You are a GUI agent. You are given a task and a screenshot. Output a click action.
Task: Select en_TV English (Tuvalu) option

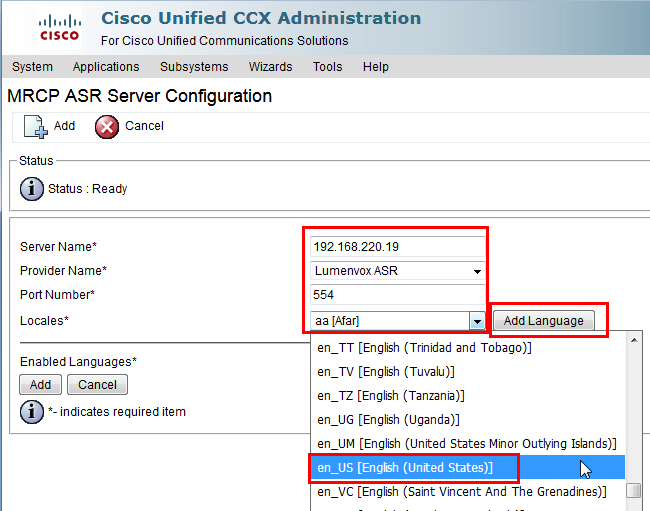click(468, 372)
